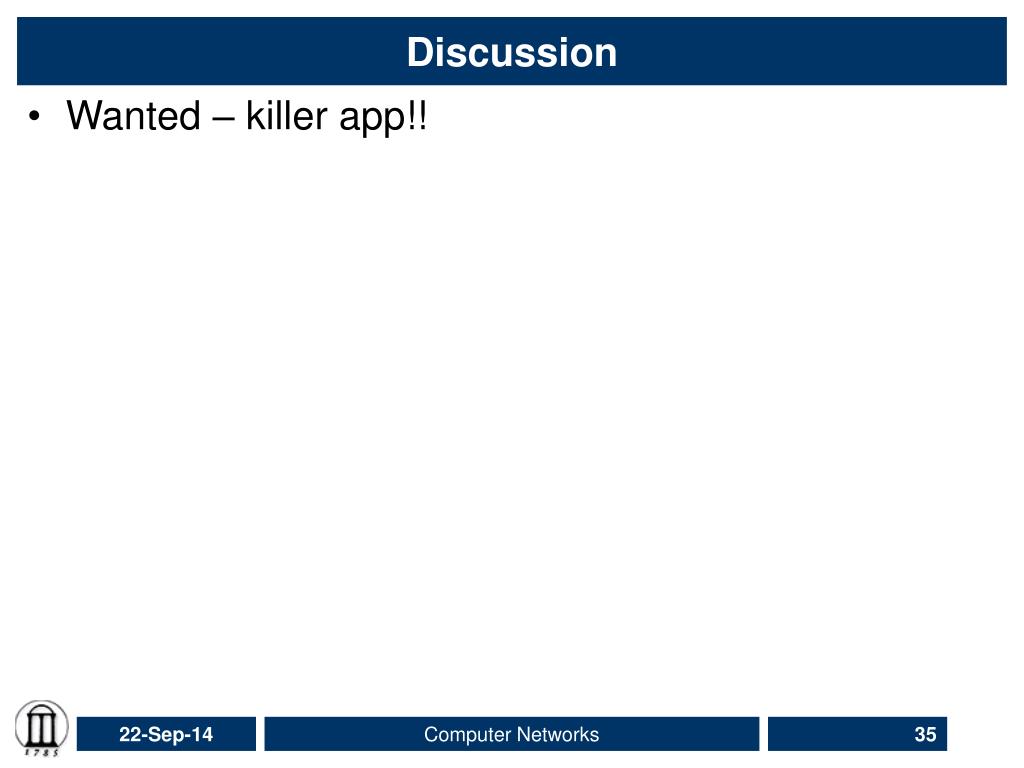Image resolution: width=1024 pixels, height=768 pixels.
Task: Click the Discussion slide title
Action: point(511,52)
